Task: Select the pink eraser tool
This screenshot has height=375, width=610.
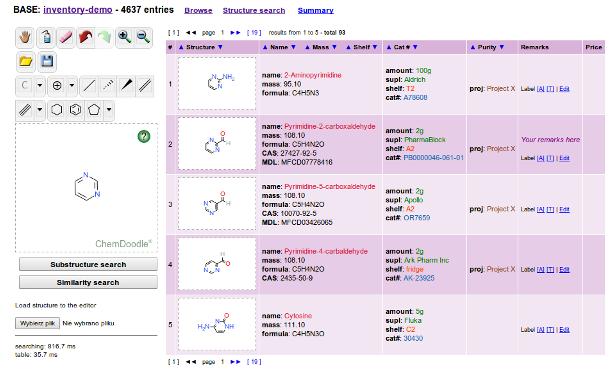Action: coord(66,37)
